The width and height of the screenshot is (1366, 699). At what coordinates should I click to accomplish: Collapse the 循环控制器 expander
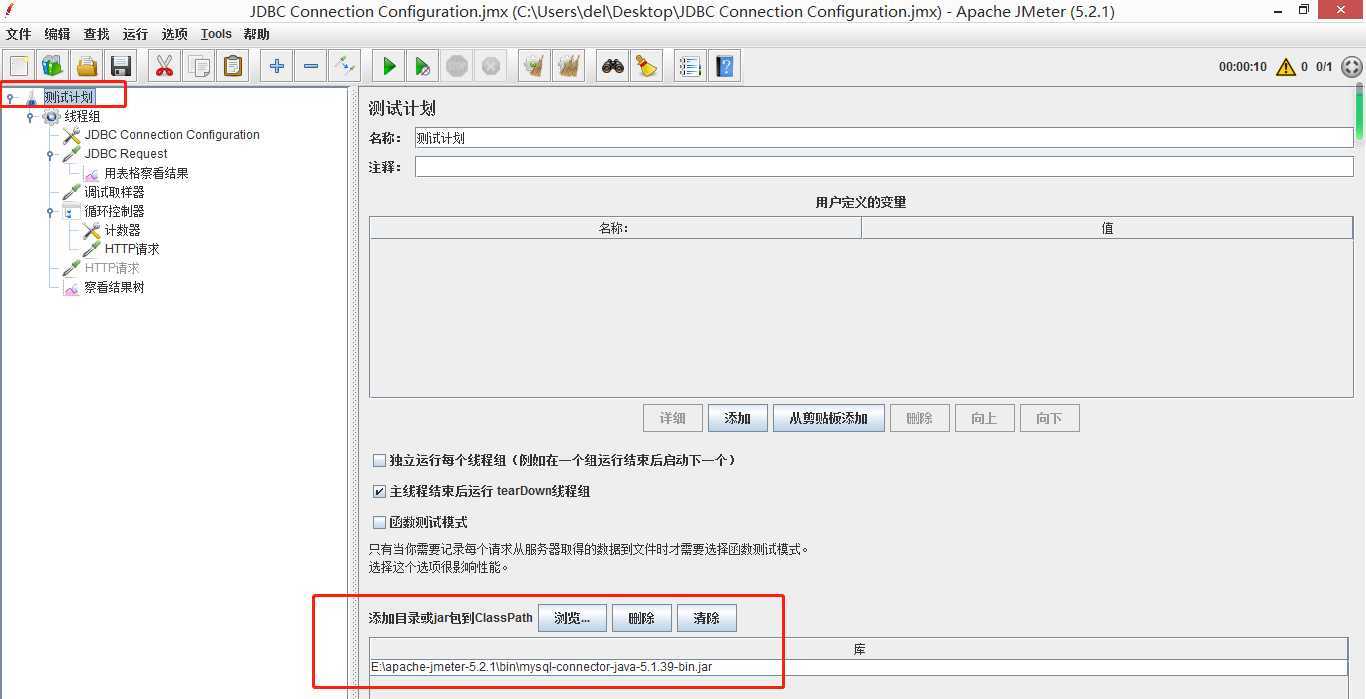pyautogui.click(x=50, y=212)
